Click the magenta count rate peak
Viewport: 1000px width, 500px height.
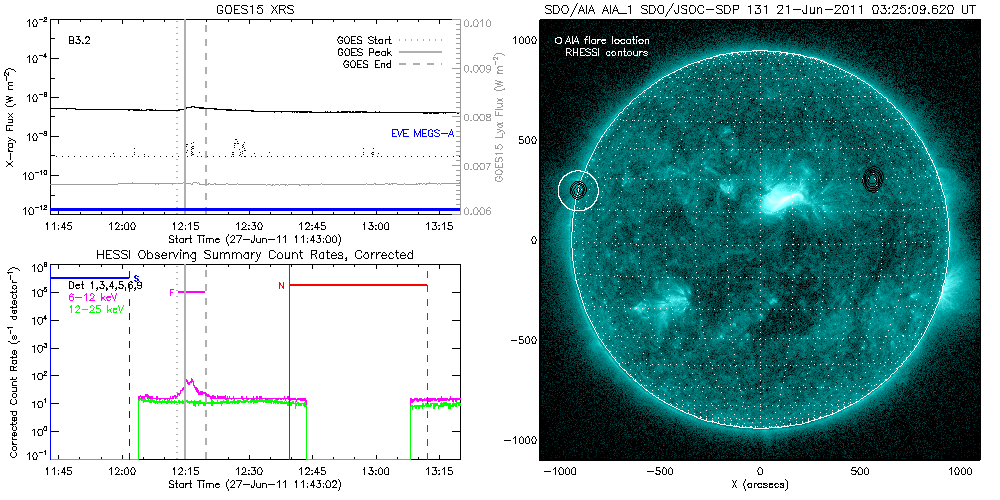189,381
